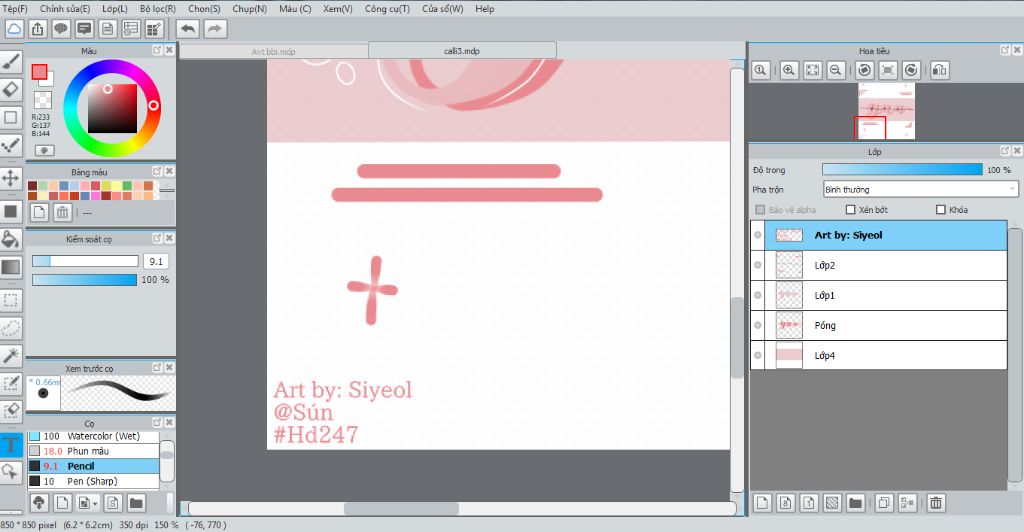
Task: Open the Bộ lọc(R) filter menu
Action: coord(157,8)
